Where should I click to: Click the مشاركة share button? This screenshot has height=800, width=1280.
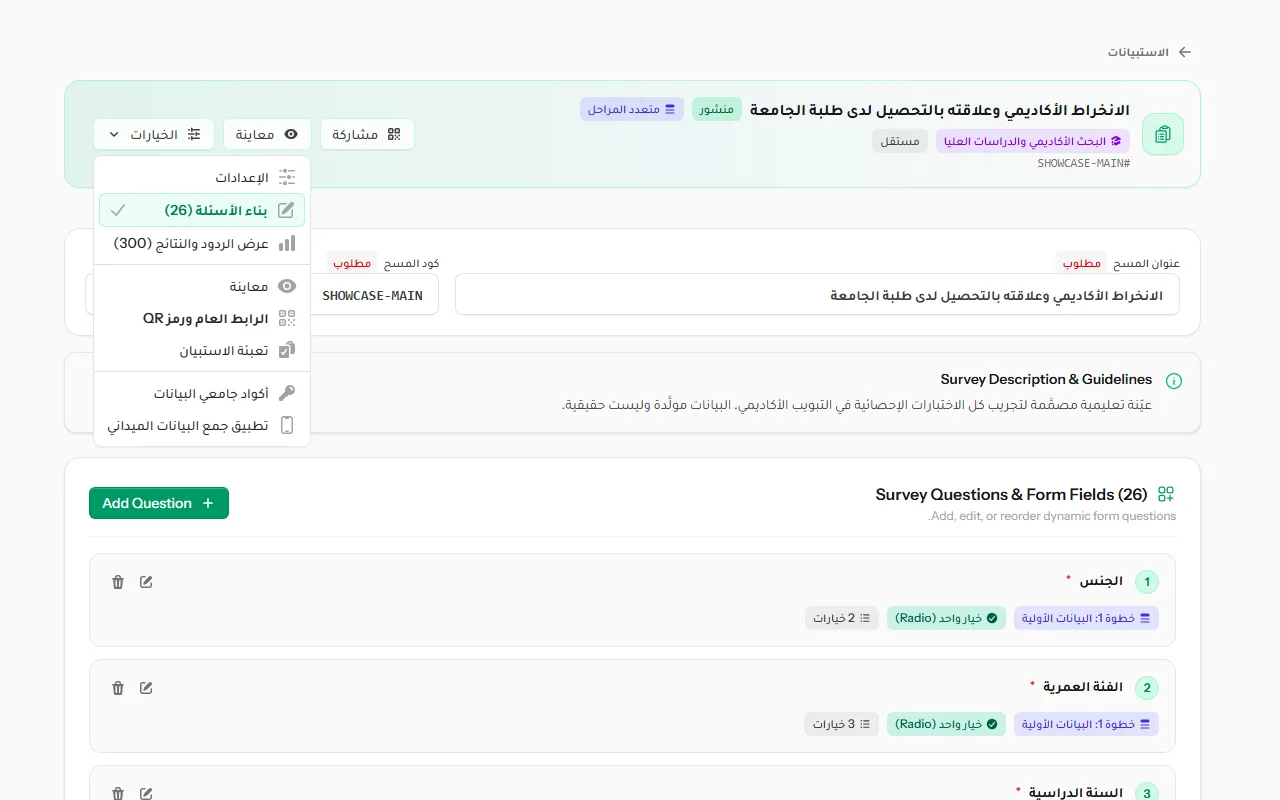click(x=367, y=134)
